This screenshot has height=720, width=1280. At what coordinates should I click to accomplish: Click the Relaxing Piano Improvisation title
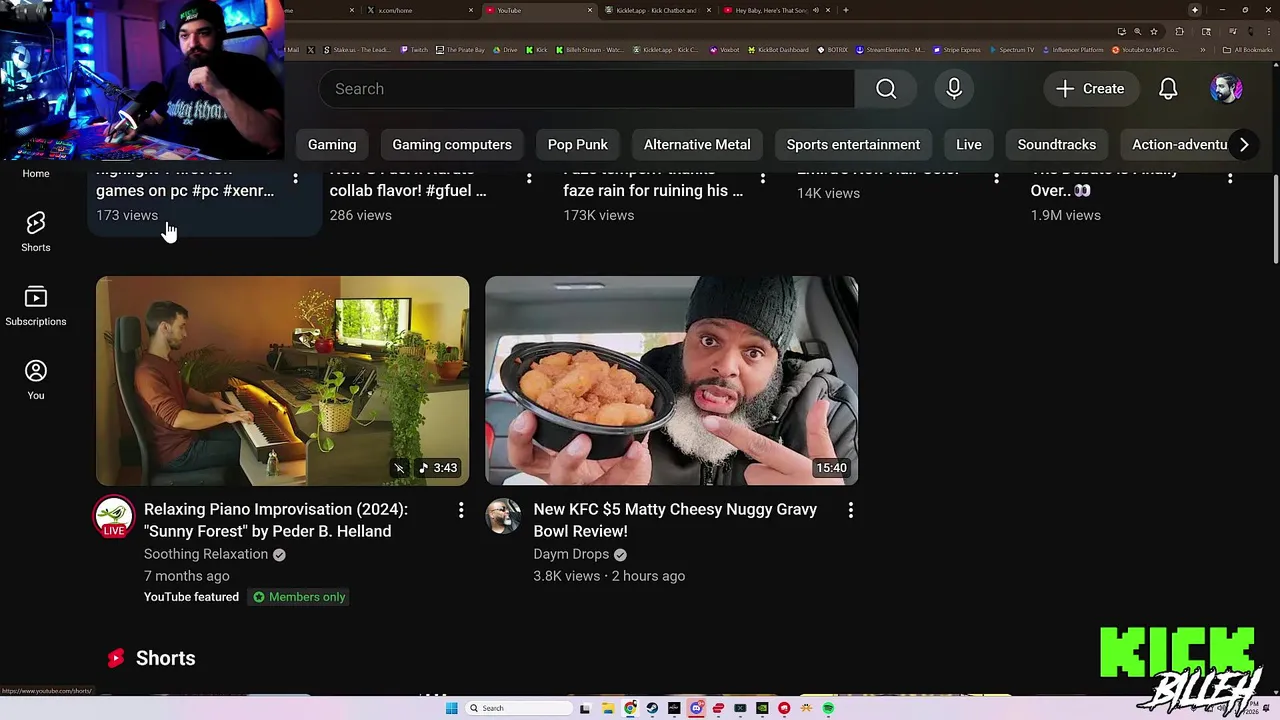coord(276,520)
